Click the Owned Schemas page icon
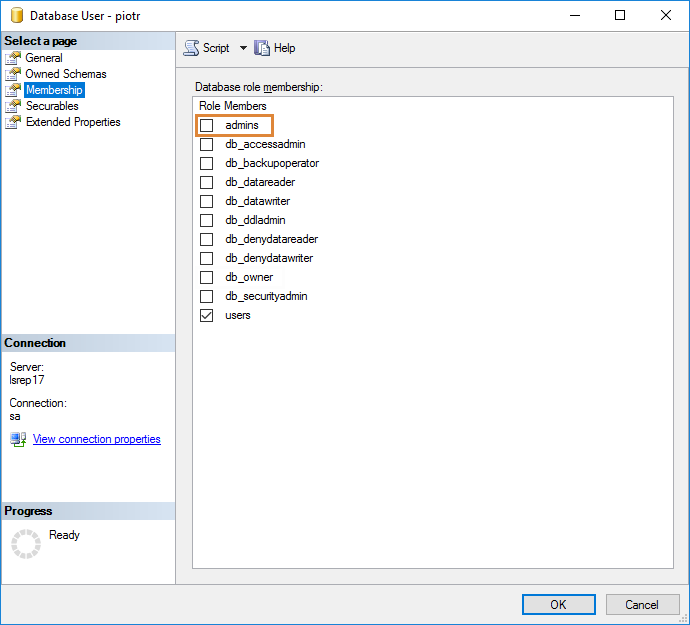This screenshot has width=690, height=625. pos(13,74)
